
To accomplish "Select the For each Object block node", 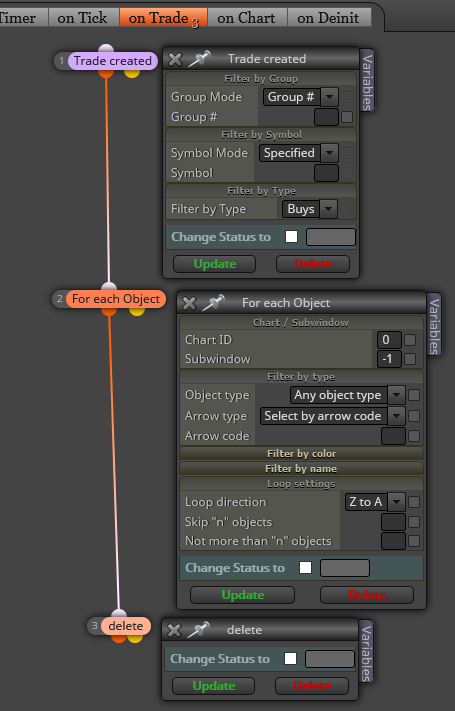I will pyautogui.click(x=116, y=299).
